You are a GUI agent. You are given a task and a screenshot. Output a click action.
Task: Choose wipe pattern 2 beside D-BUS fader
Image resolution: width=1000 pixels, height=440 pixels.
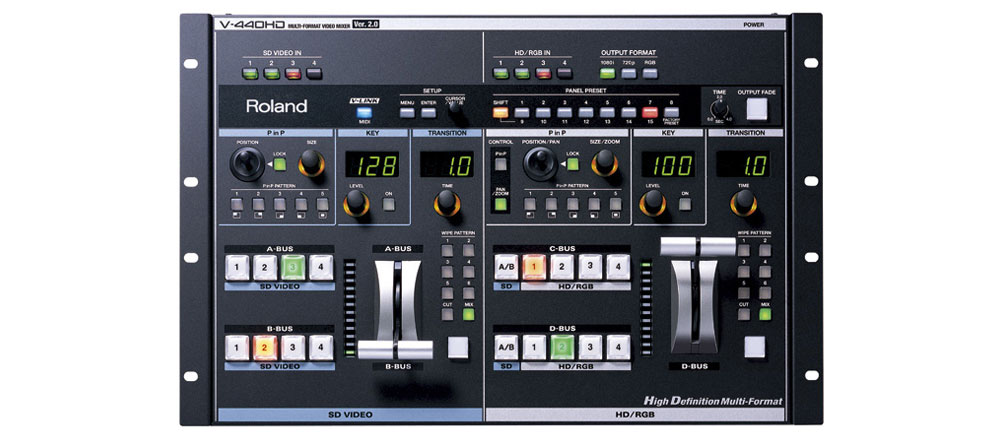765,251
